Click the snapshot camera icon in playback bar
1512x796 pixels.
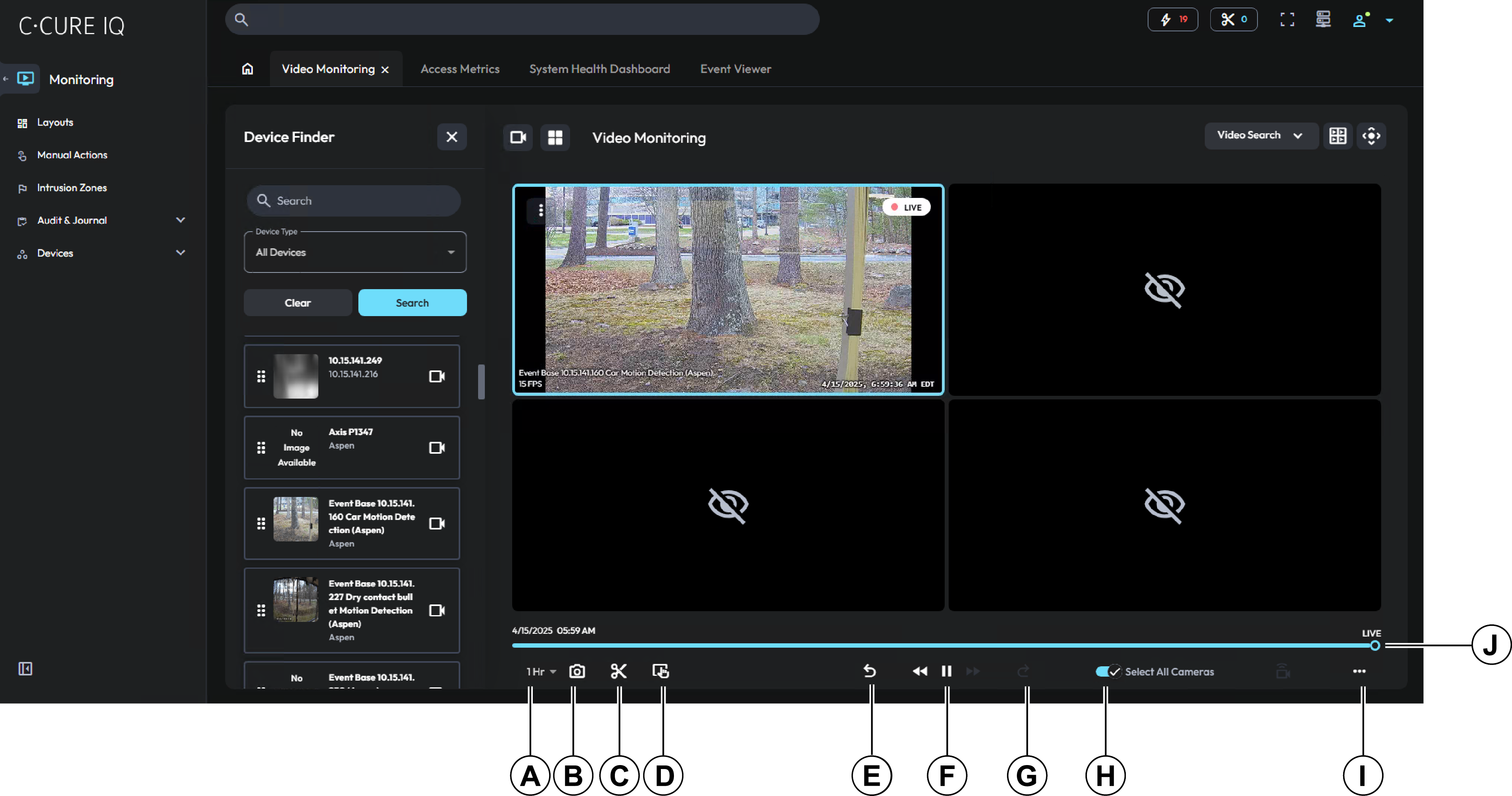click(577, 671)
